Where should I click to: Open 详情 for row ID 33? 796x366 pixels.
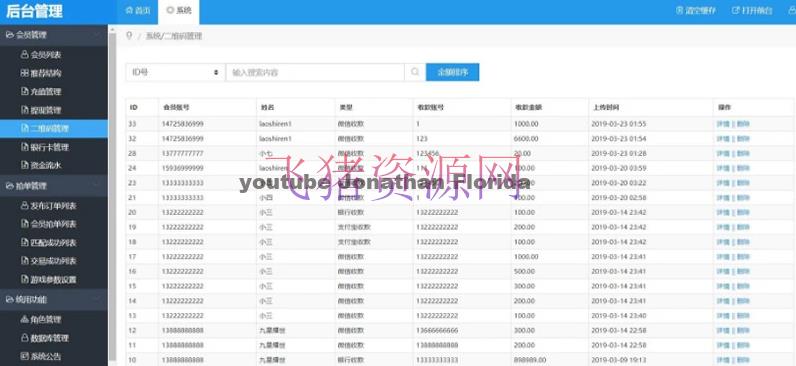click(x=723, y=124)
